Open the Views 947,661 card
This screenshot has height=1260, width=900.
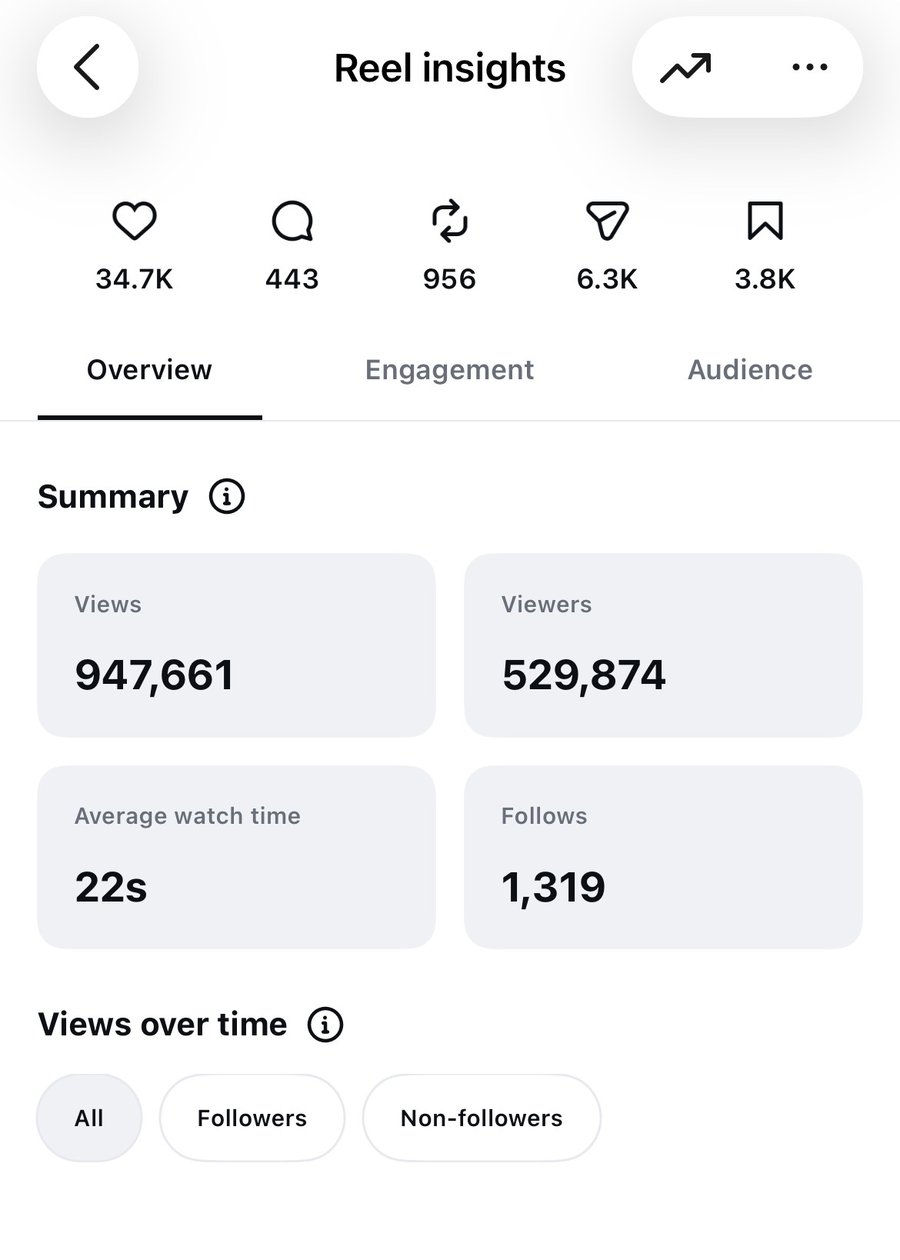point(236,646)
